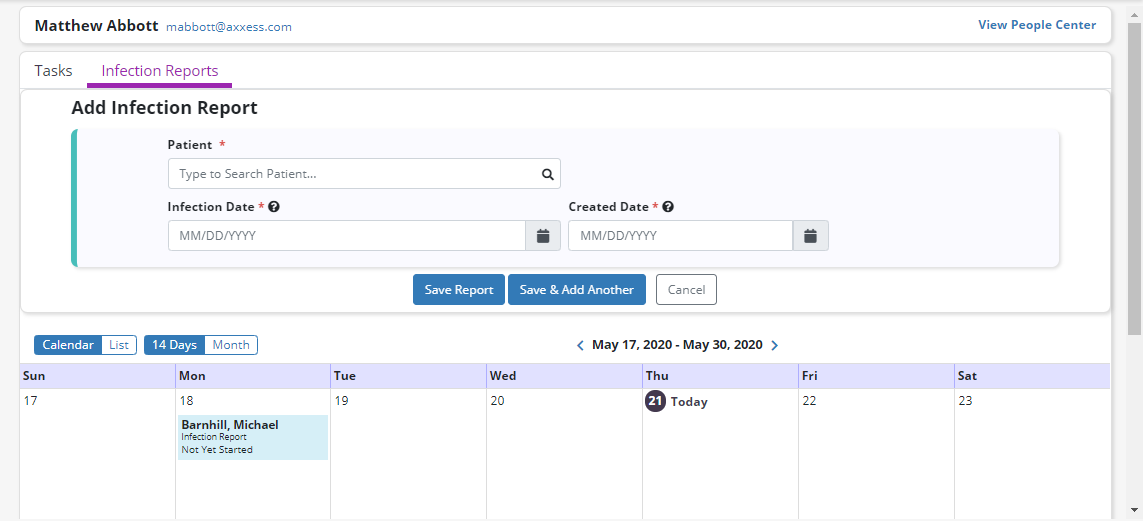Switch to List view
The height and width of the screenshot is (521, 1143).
(x=118, y=345)
